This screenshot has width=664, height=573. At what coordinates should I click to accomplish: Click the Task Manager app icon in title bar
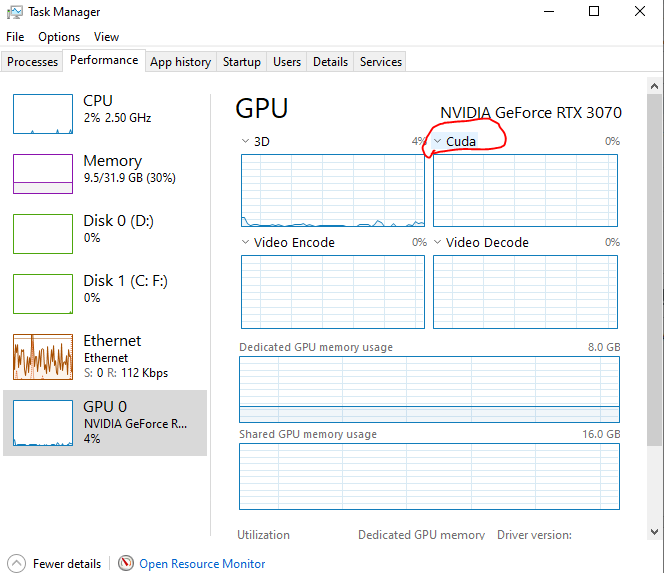pyautogui.click(x=14, y=12)
